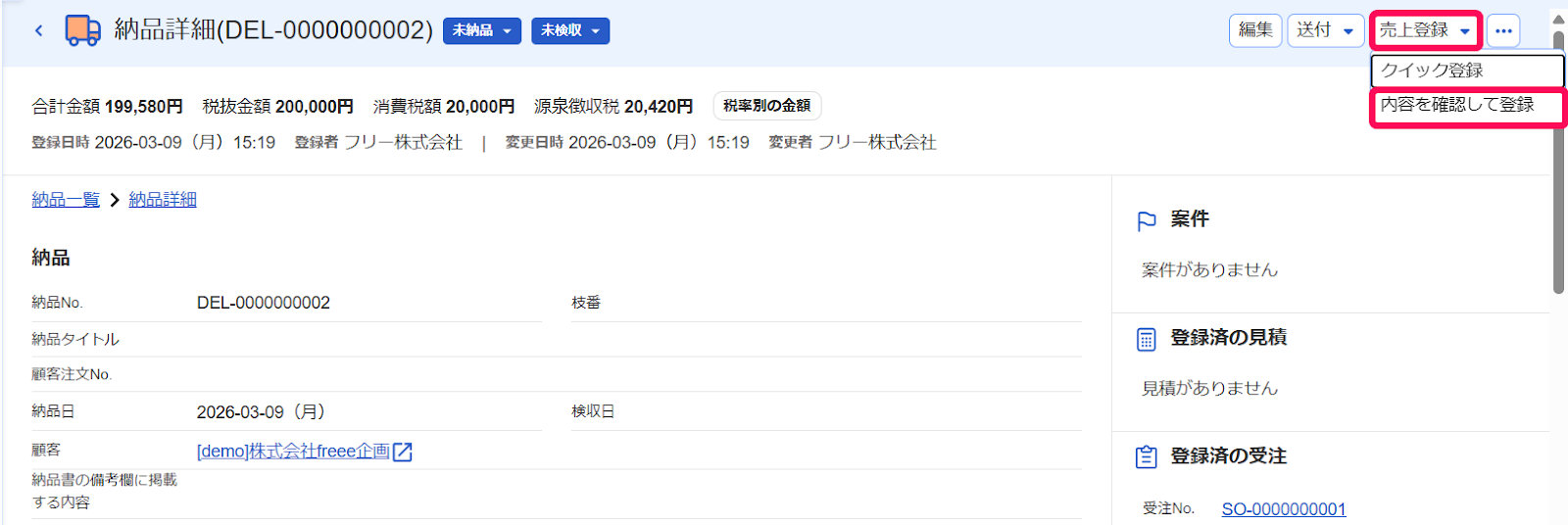
Task: Click the 税抜金額 200,000円 text
Action: [278, 106]
